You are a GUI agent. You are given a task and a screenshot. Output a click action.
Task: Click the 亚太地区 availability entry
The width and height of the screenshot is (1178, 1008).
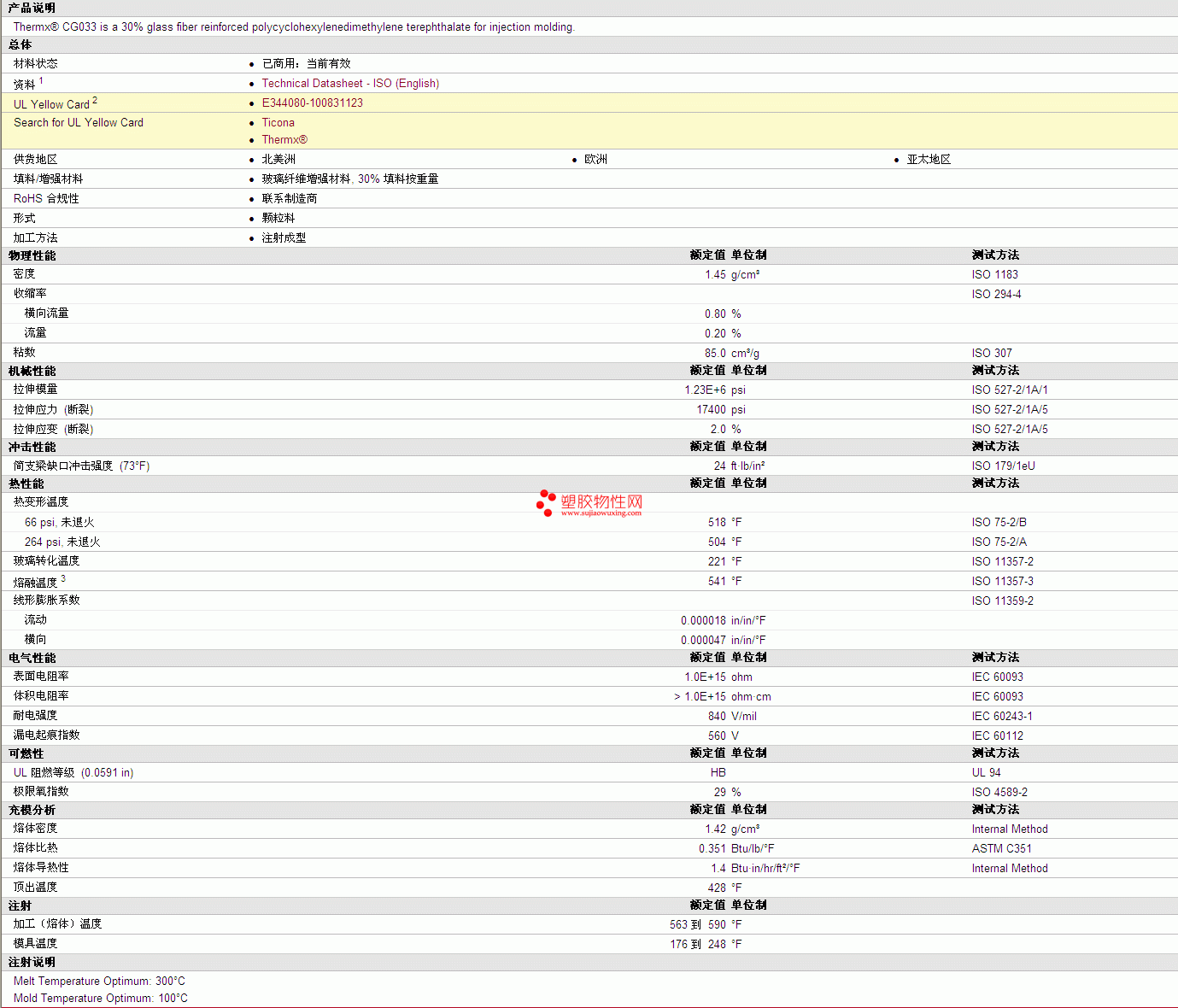click(x=929, y=160)
